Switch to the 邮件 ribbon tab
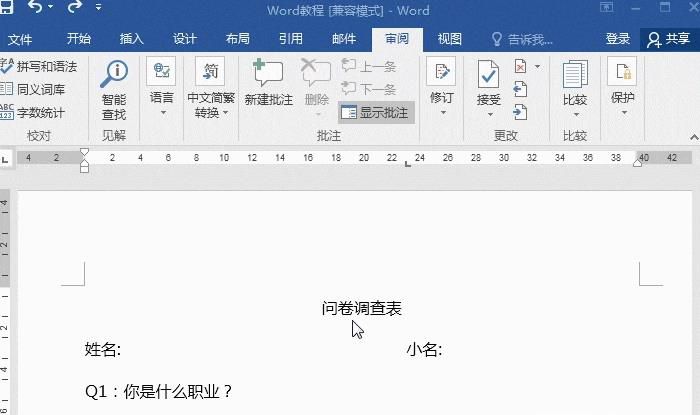The height and width of the screenshot is (415, 700). [x=344, y=39]
